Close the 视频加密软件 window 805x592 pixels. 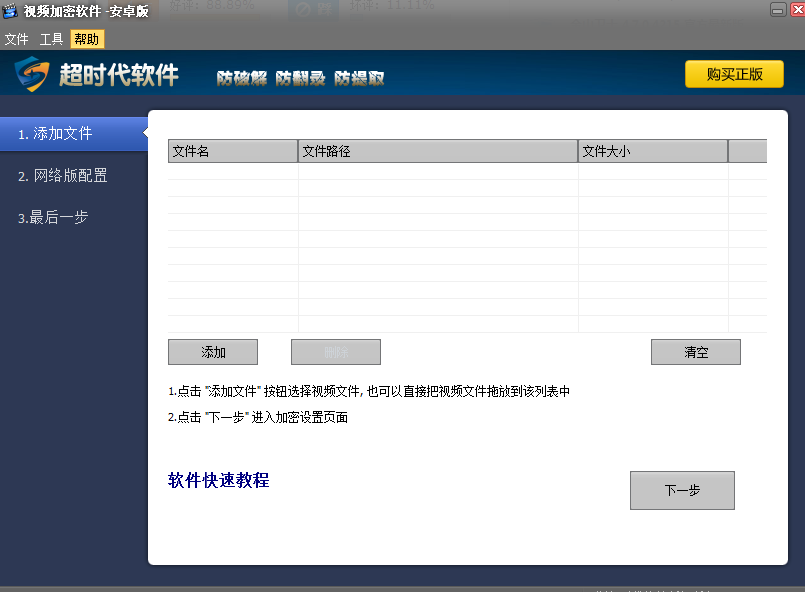797,10
